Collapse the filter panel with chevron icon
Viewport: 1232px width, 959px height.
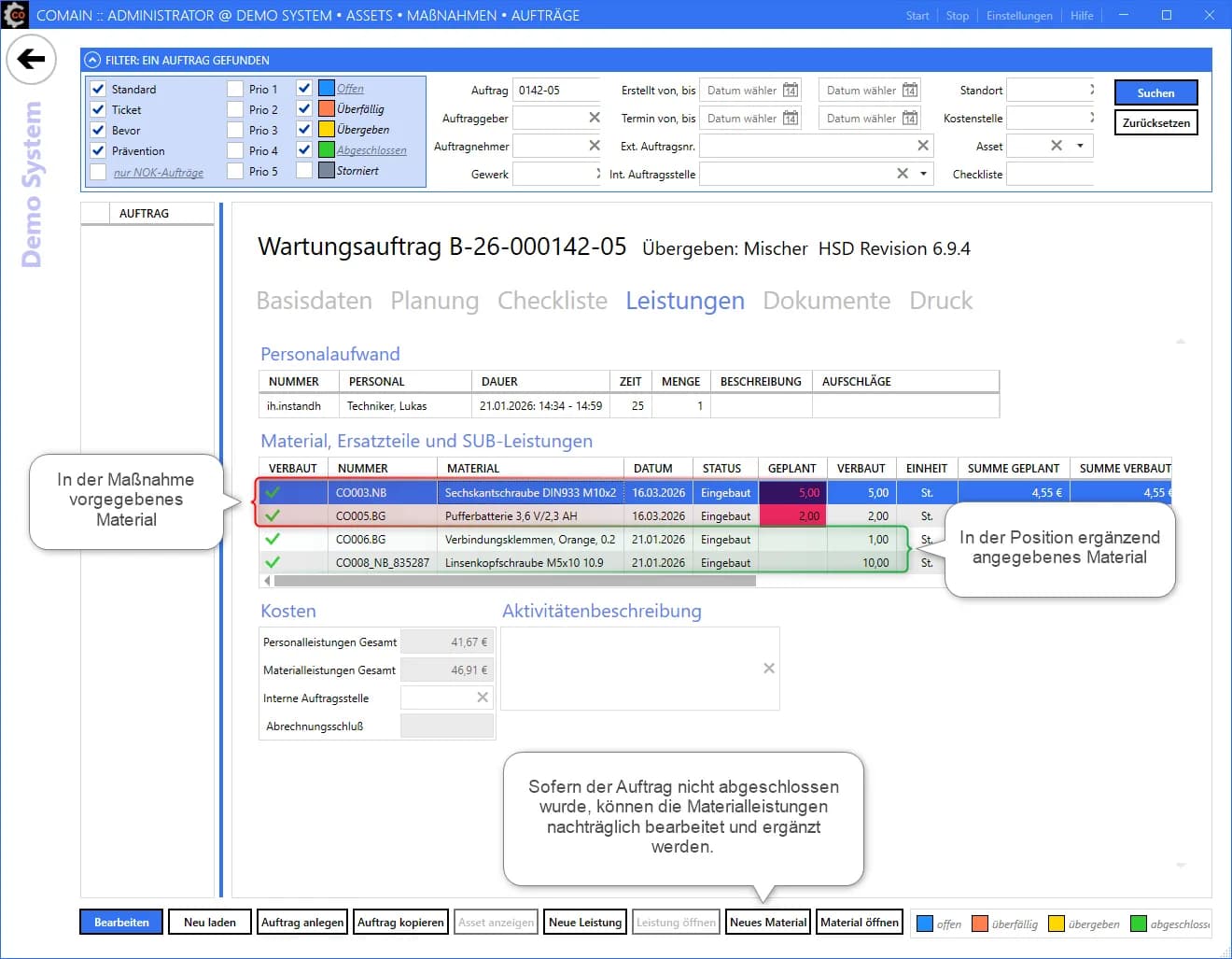coord(92,60)
